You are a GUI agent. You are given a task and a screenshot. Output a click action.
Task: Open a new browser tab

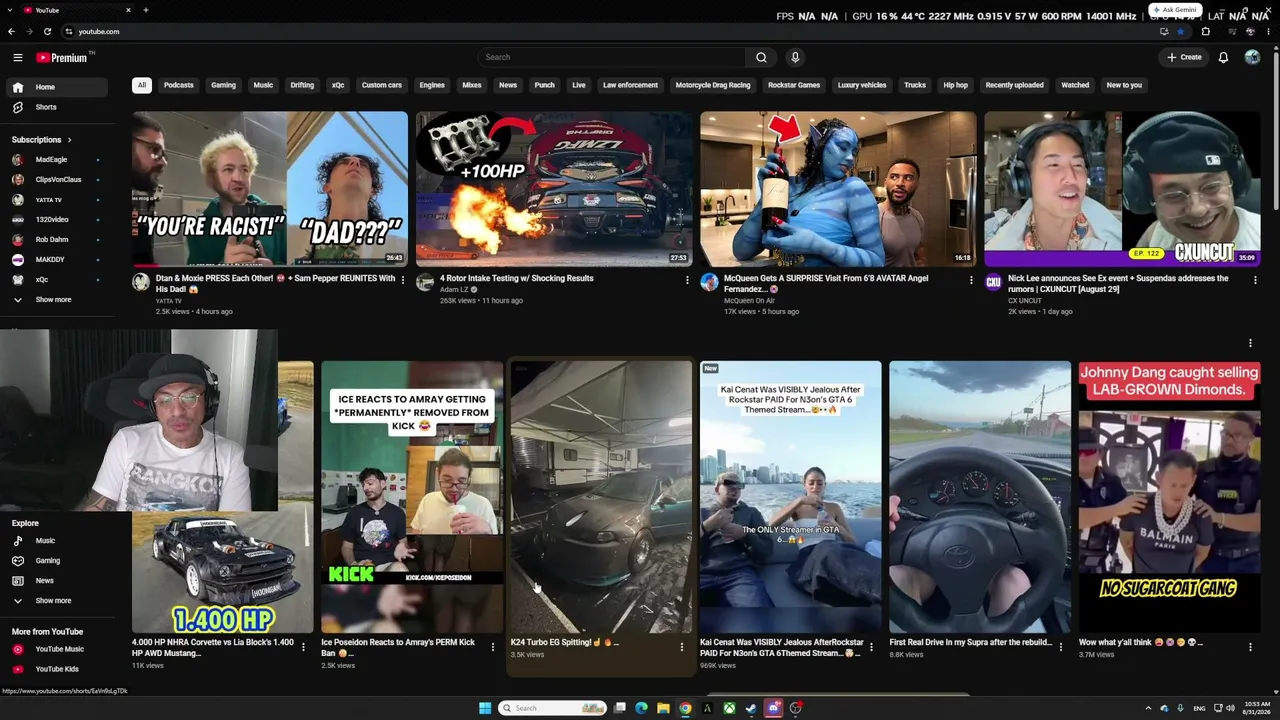click(x=145, y=10)
